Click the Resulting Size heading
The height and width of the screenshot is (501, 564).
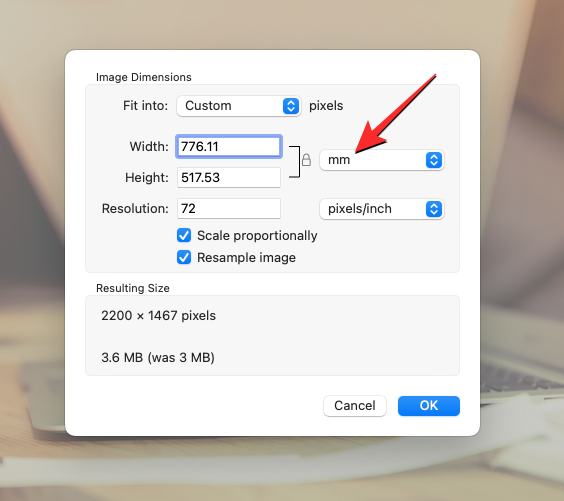point(133,288)
